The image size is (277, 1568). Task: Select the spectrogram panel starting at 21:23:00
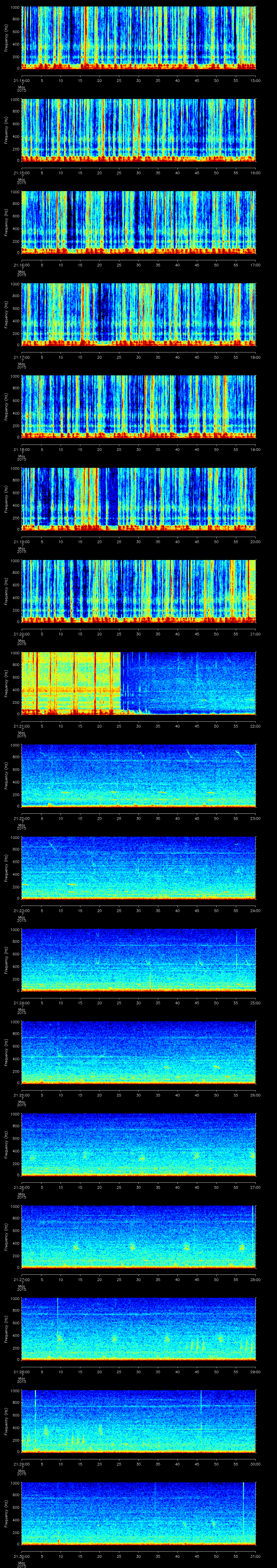click(139, 868)
